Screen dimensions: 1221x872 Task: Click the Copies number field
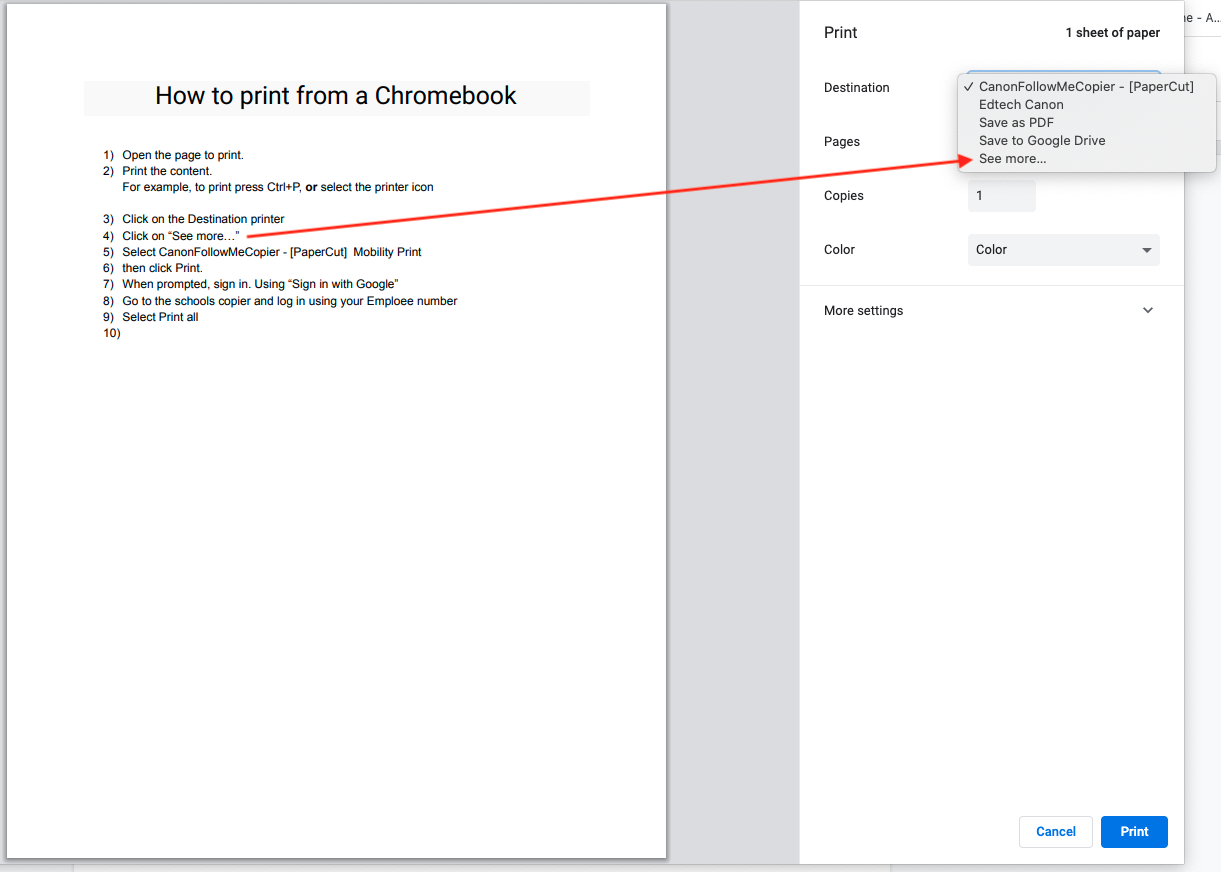click(x=1001, y=196)
